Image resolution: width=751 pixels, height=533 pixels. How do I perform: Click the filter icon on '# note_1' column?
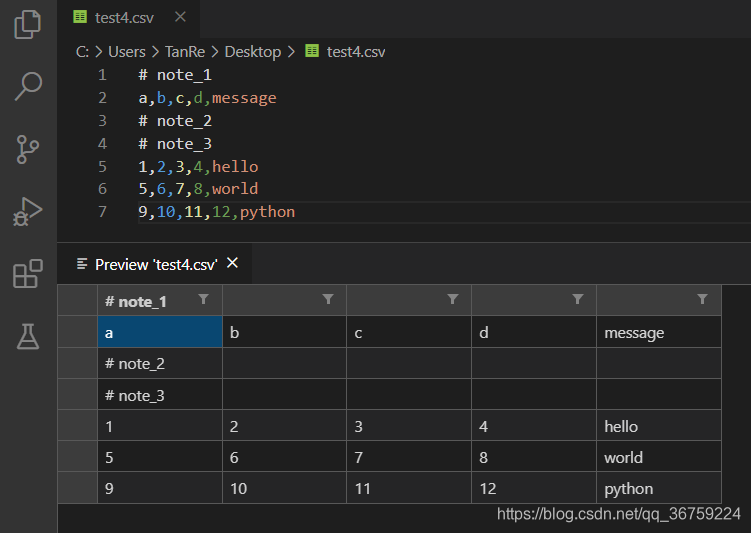[x=204, y=299]
